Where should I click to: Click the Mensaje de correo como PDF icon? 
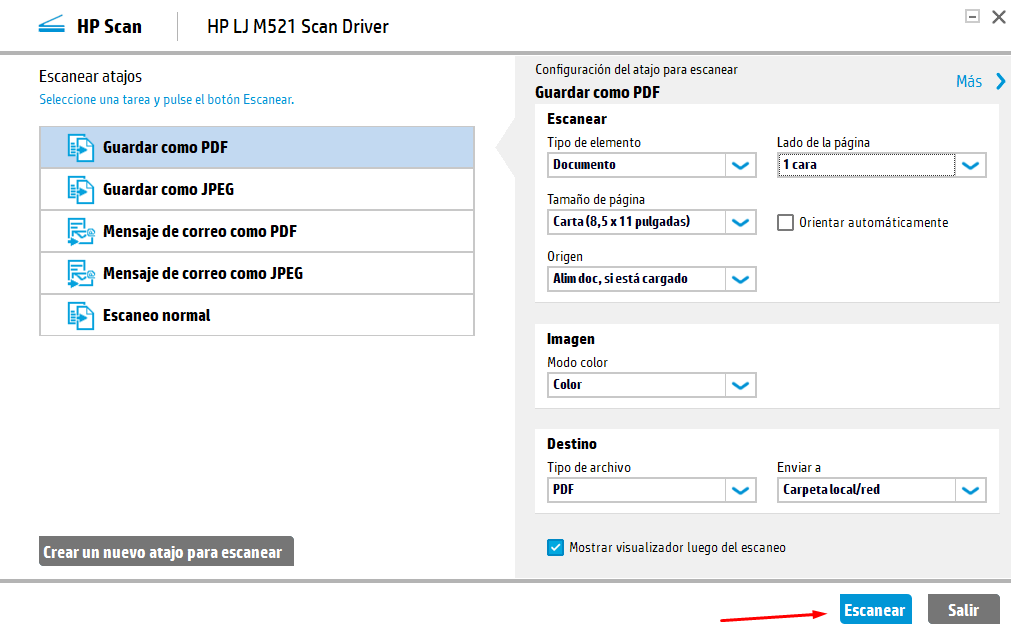81,231
